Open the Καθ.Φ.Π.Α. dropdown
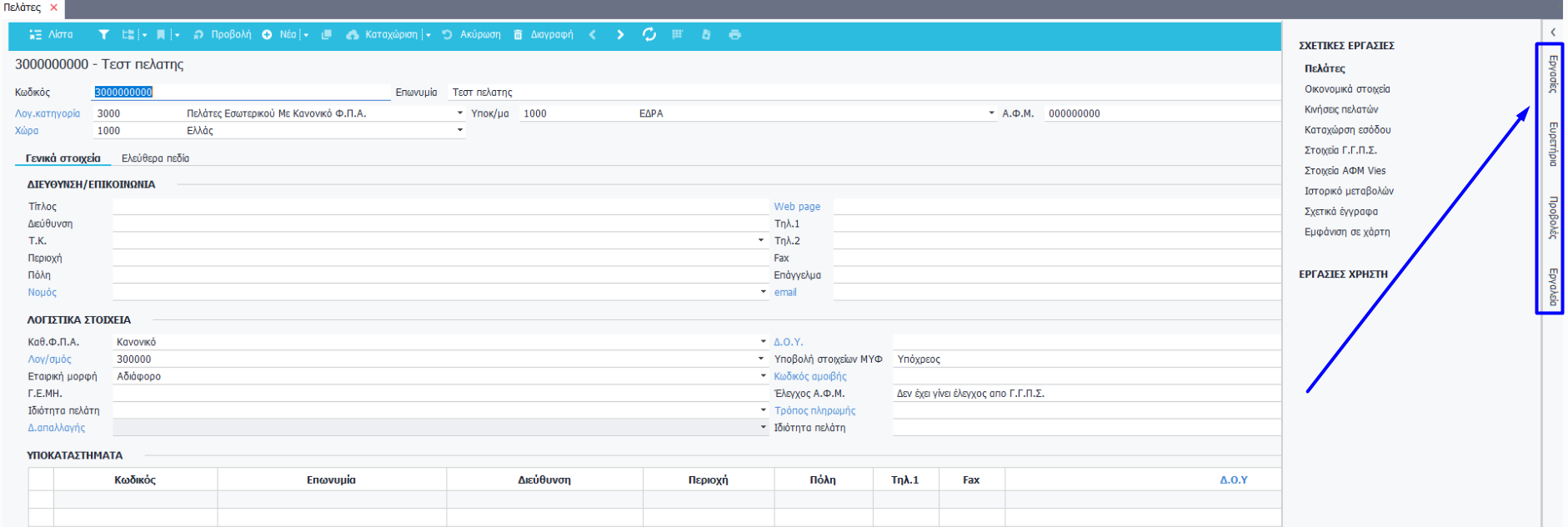This screenshot has height=527, width=1568. click(763, 342)
